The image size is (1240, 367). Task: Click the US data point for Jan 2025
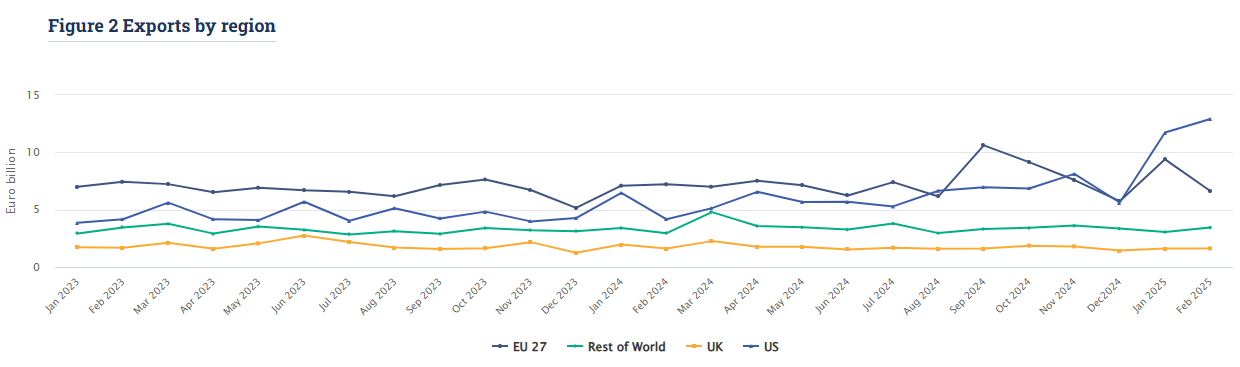(x=1165, y=132)
